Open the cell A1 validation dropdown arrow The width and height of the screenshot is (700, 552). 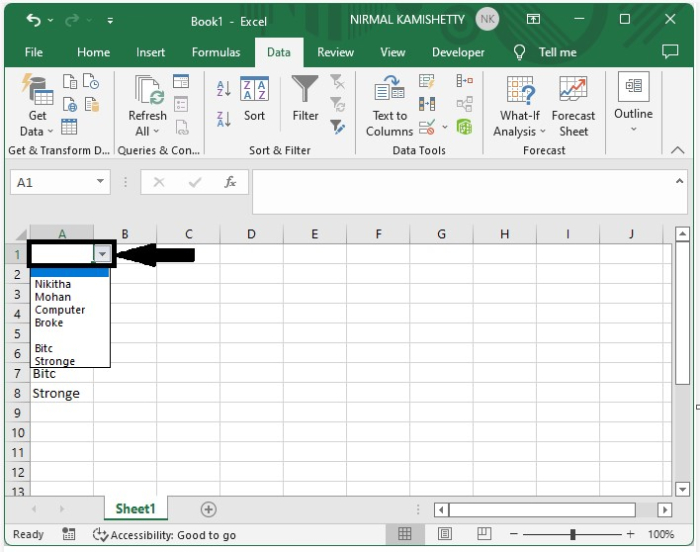click(102, 254)
